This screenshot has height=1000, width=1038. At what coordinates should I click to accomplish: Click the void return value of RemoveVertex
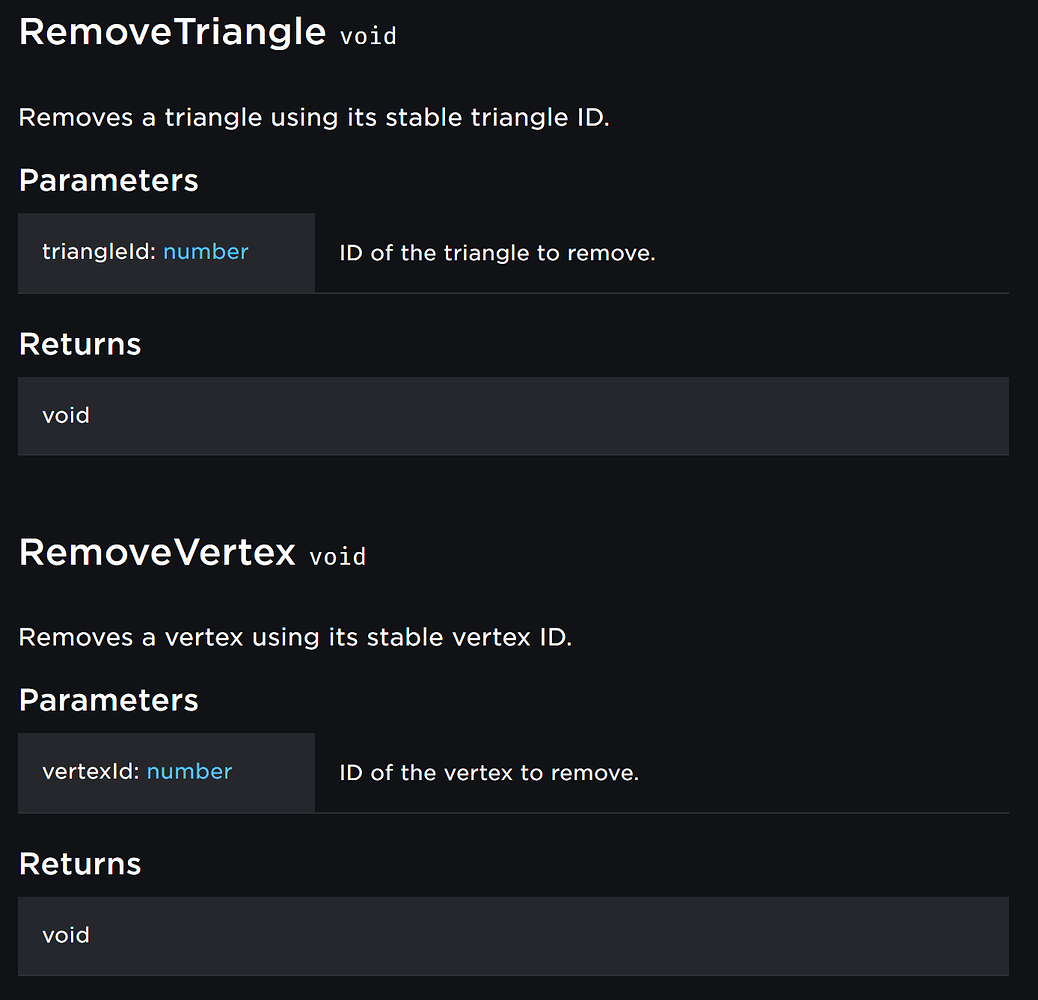click(x=66, y=935)
